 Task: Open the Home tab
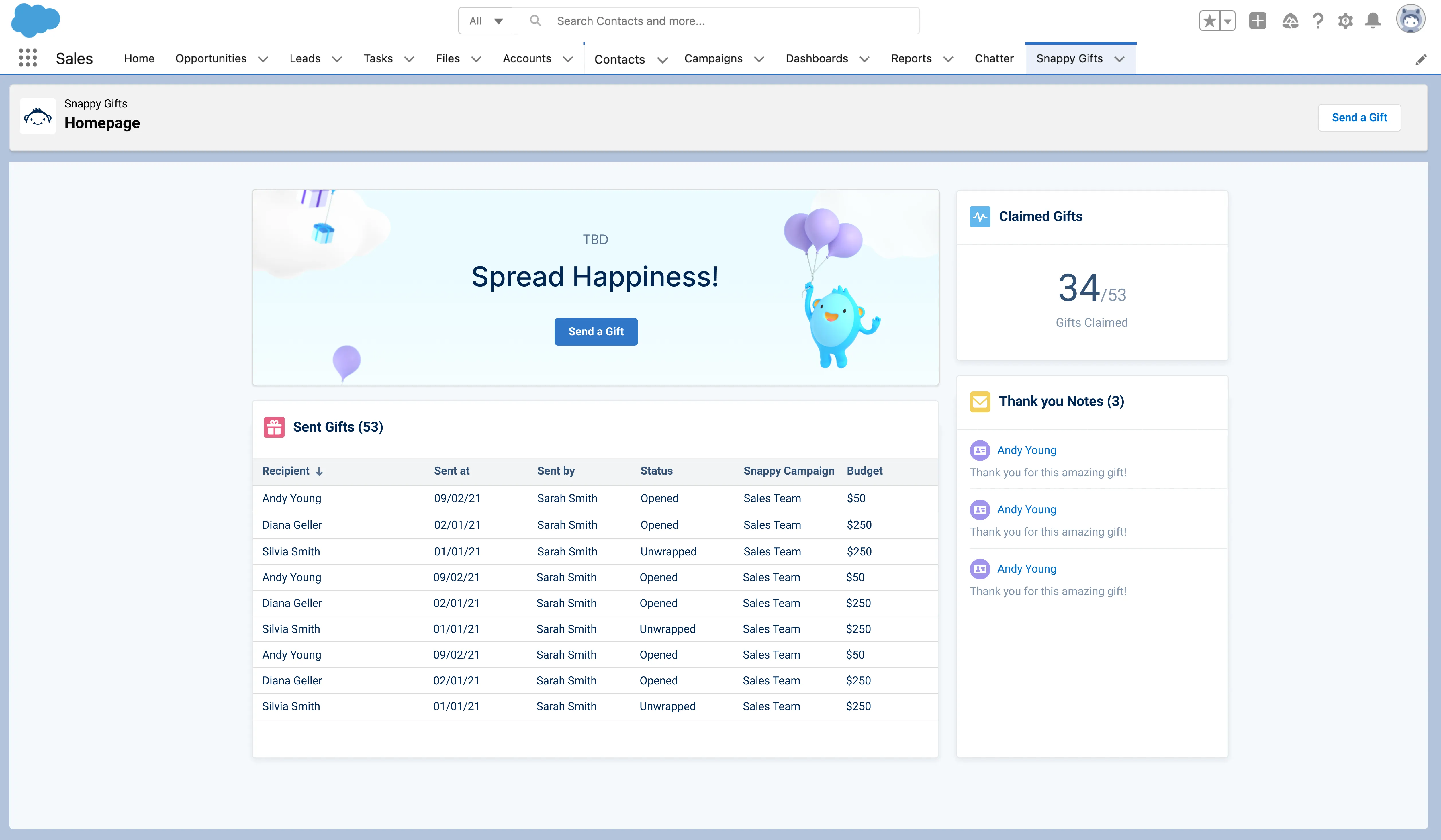pos(139,58)
